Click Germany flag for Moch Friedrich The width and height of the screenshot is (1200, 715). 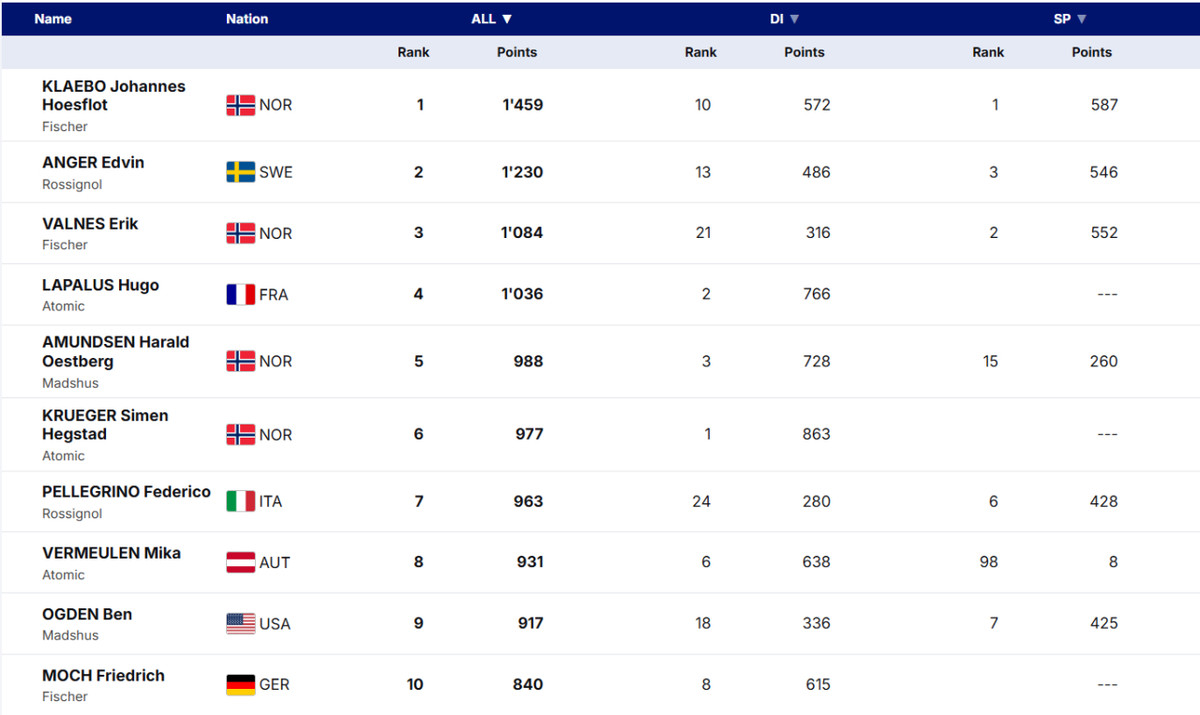tap(240, 685)
